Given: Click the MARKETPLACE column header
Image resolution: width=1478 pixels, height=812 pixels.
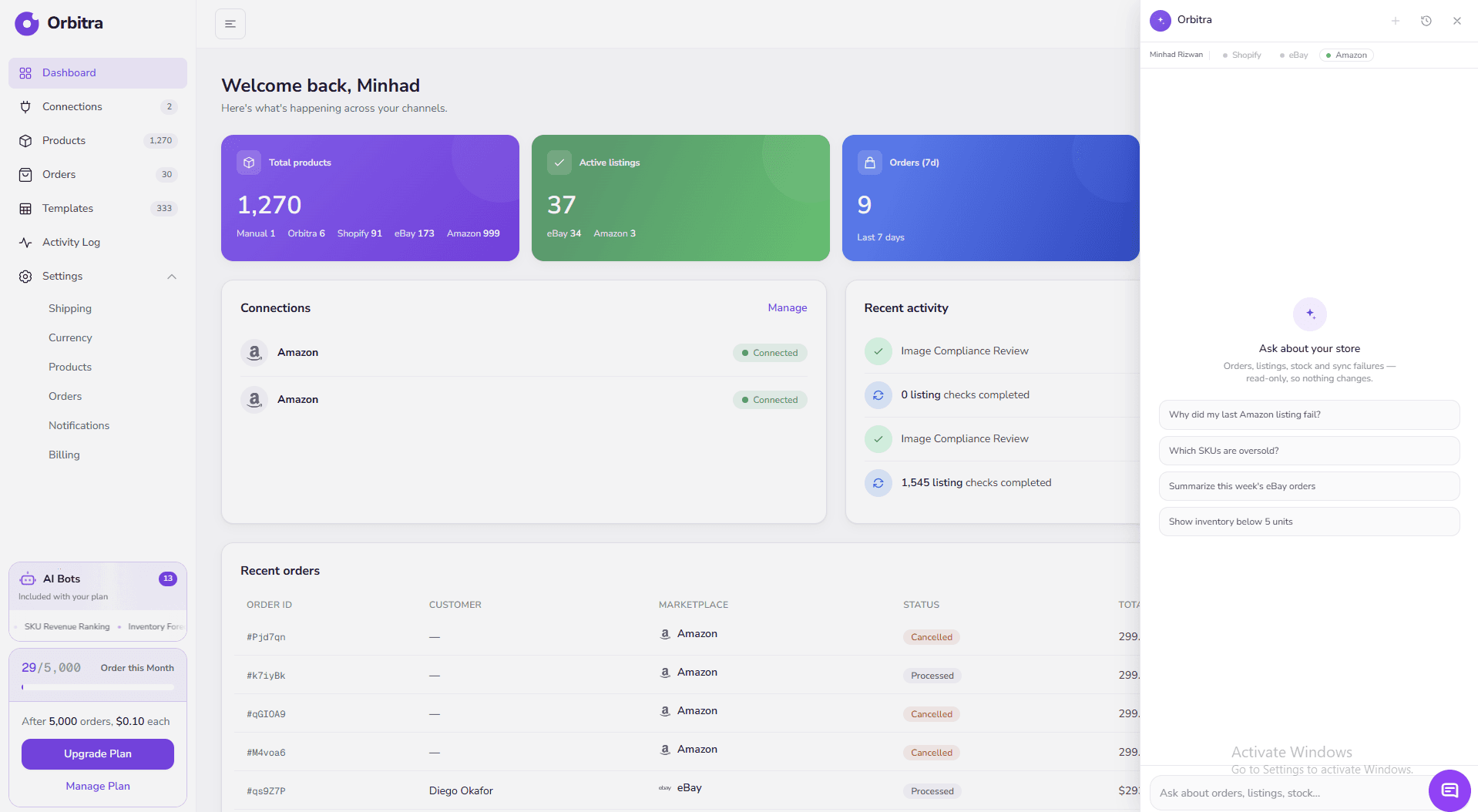Looking at the screenshot, I should [694, 605].
